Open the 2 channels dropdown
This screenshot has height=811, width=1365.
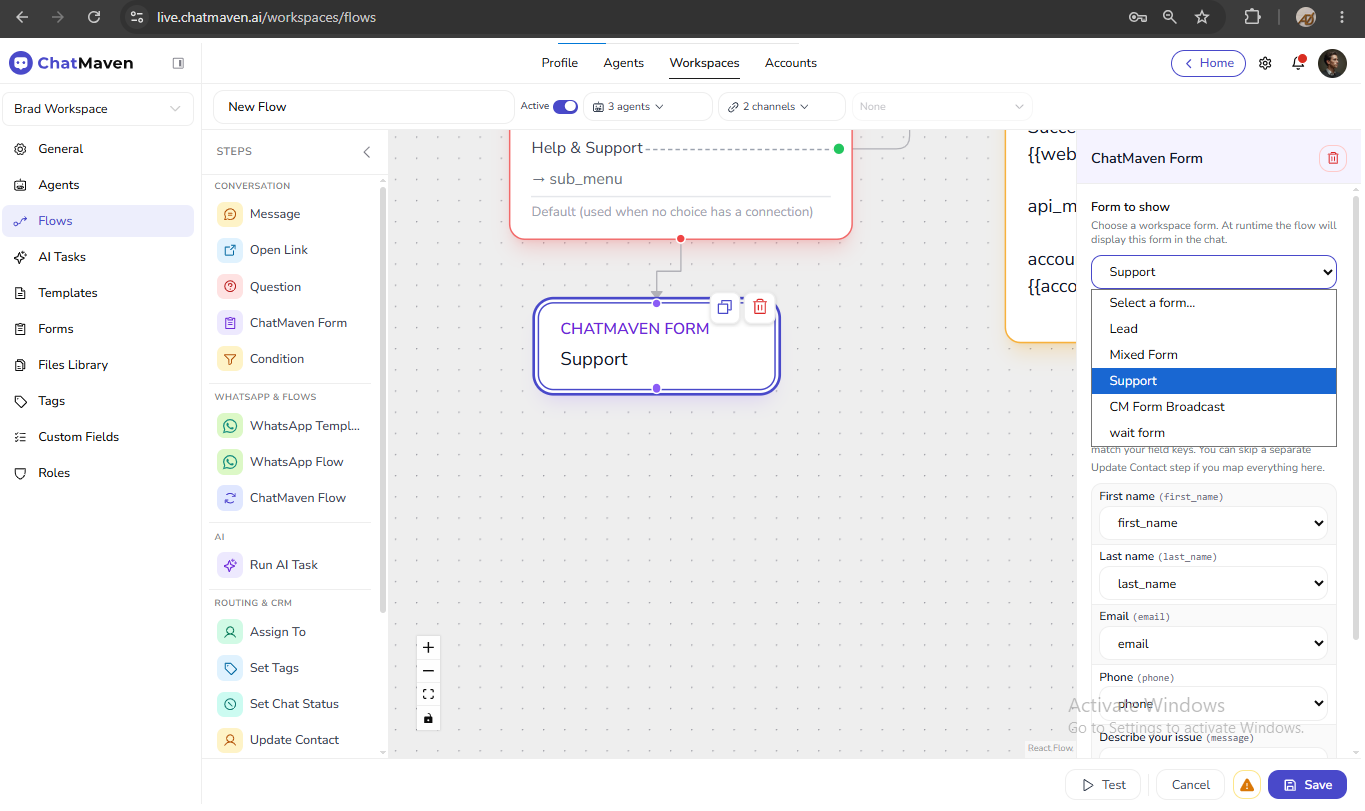[x=781, y=106]
